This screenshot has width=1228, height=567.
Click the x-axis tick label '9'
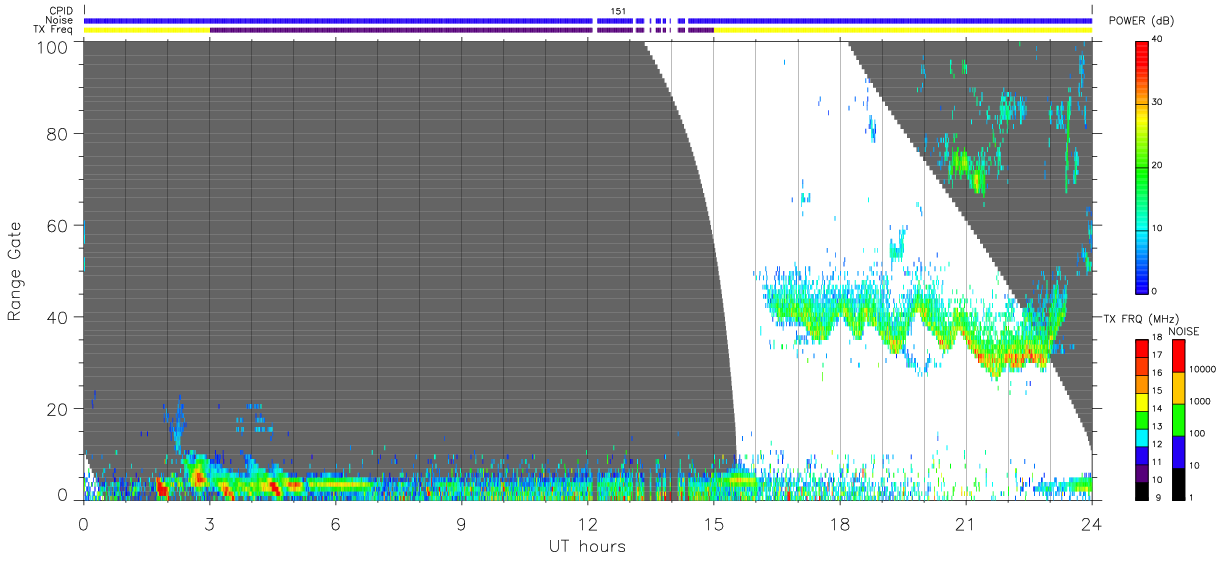coord(461,522)
